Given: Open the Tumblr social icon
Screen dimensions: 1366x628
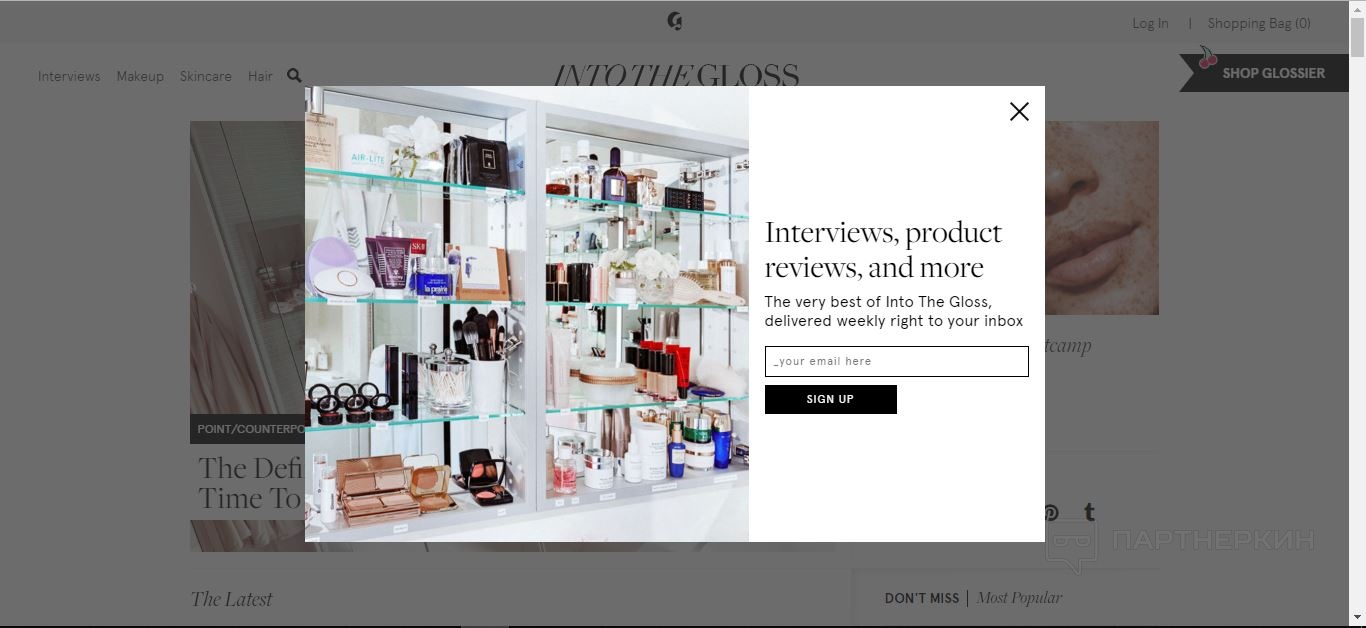Looking at the screenshot, I should point(1089,513).
